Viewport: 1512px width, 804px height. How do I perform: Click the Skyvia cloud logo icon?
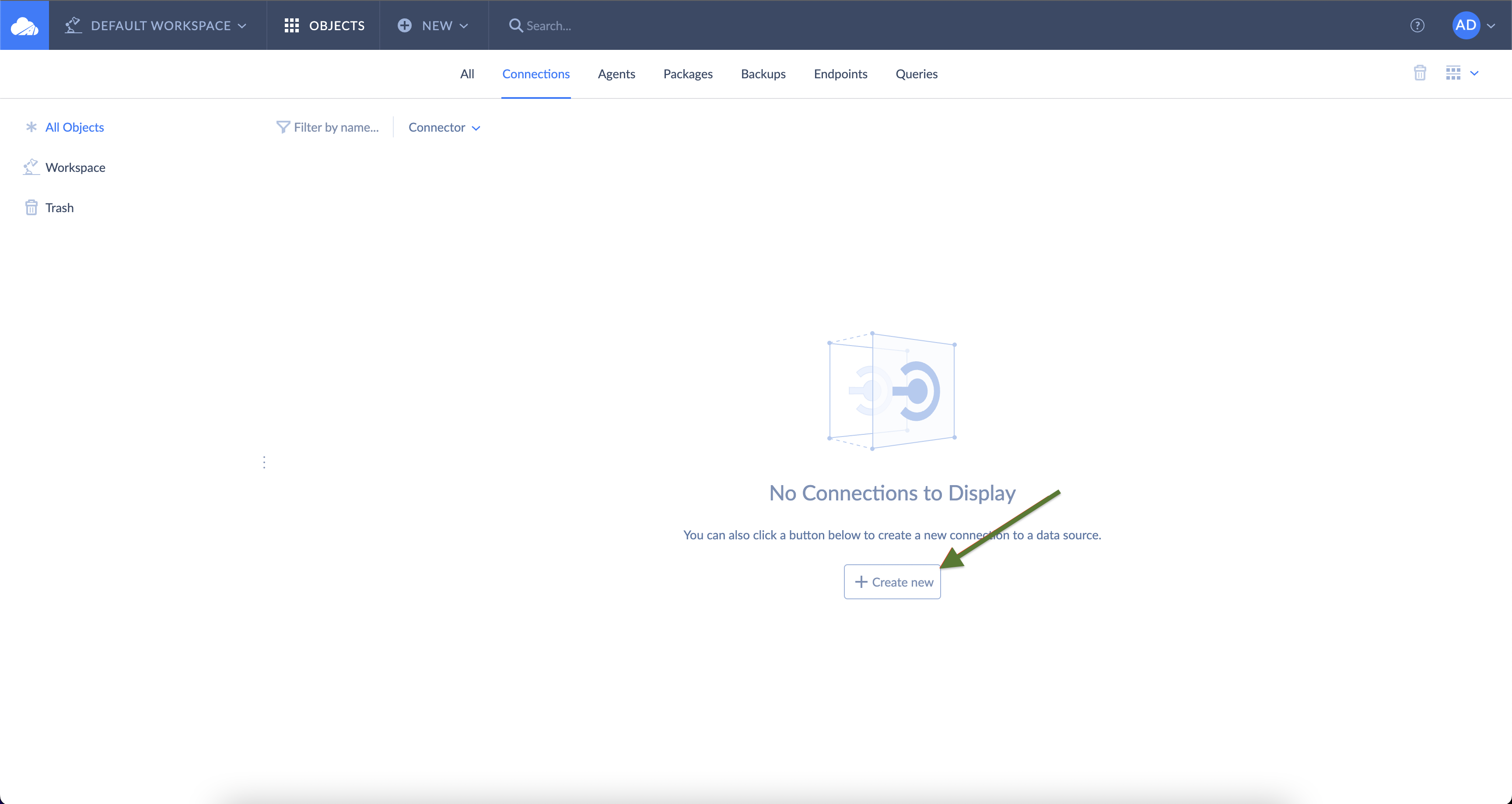[24, 25]
